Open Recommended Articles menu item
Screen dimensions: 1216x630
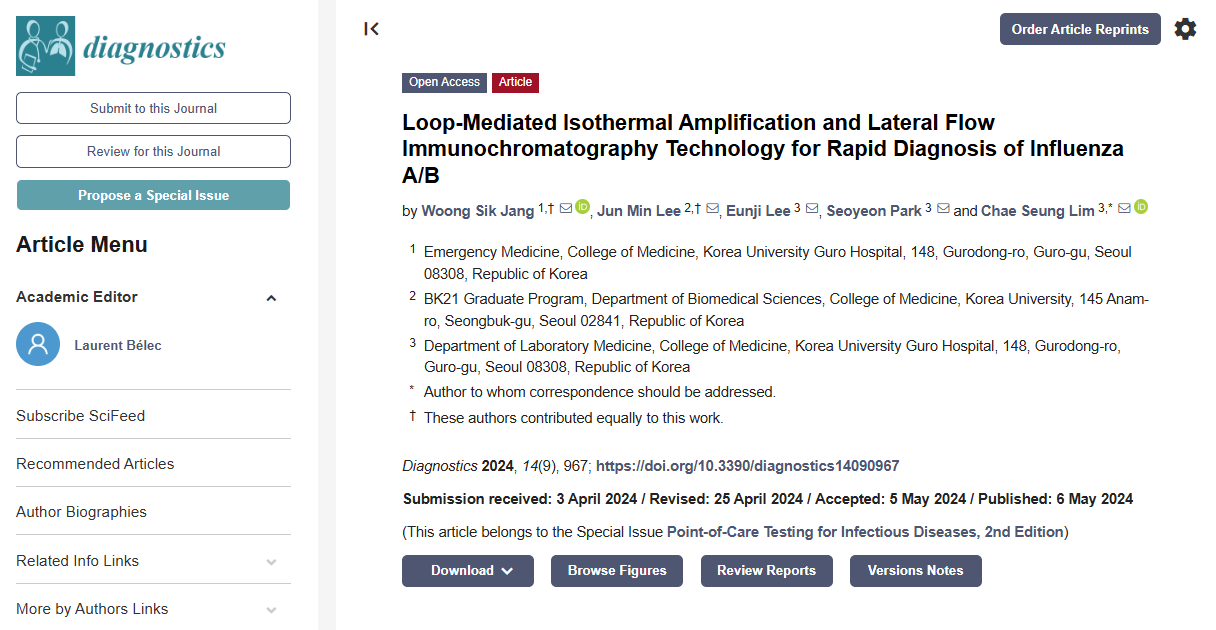pos(95,464)
